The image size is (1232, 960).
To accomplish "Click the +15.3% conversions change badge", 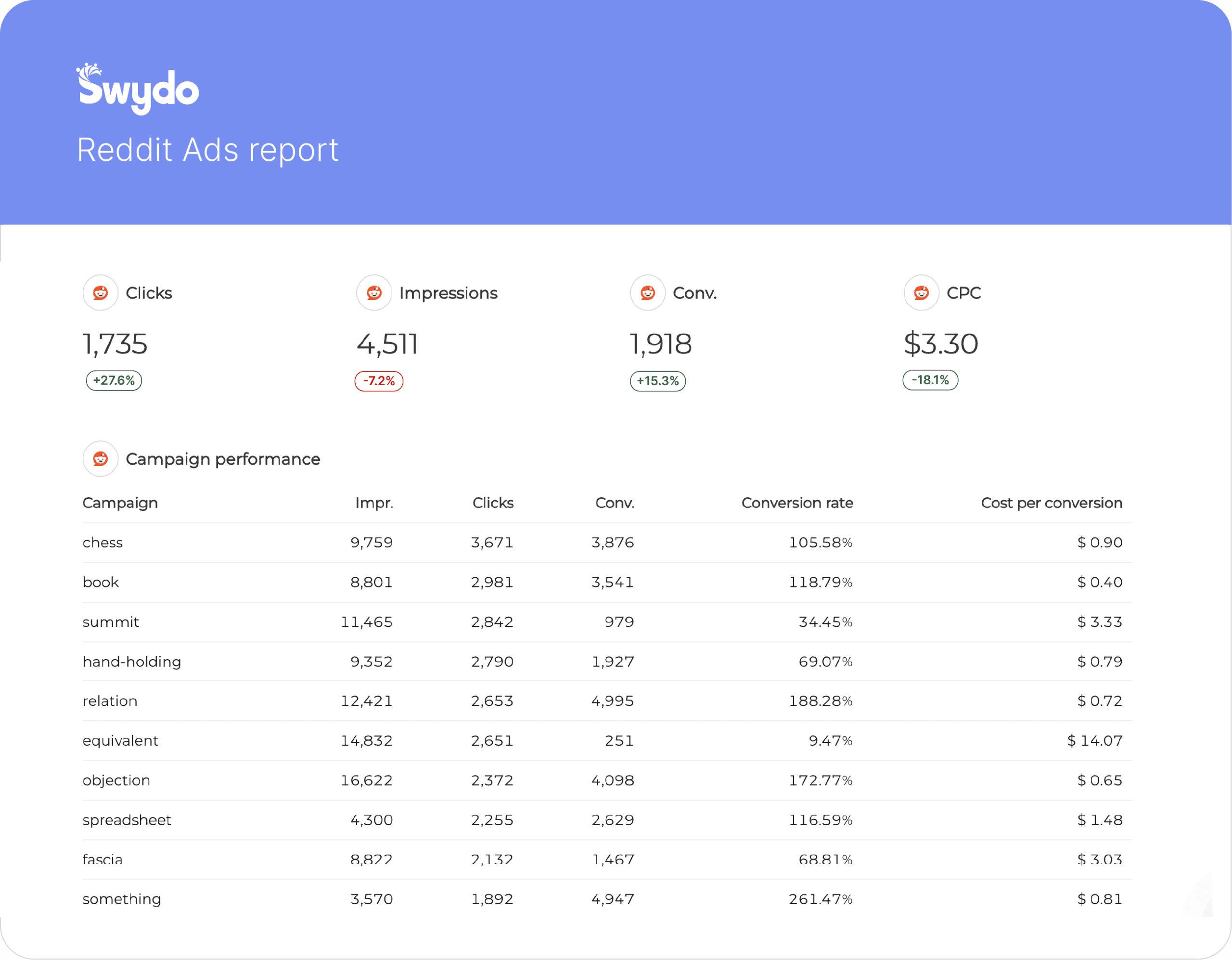I will [x=658, y=381].
